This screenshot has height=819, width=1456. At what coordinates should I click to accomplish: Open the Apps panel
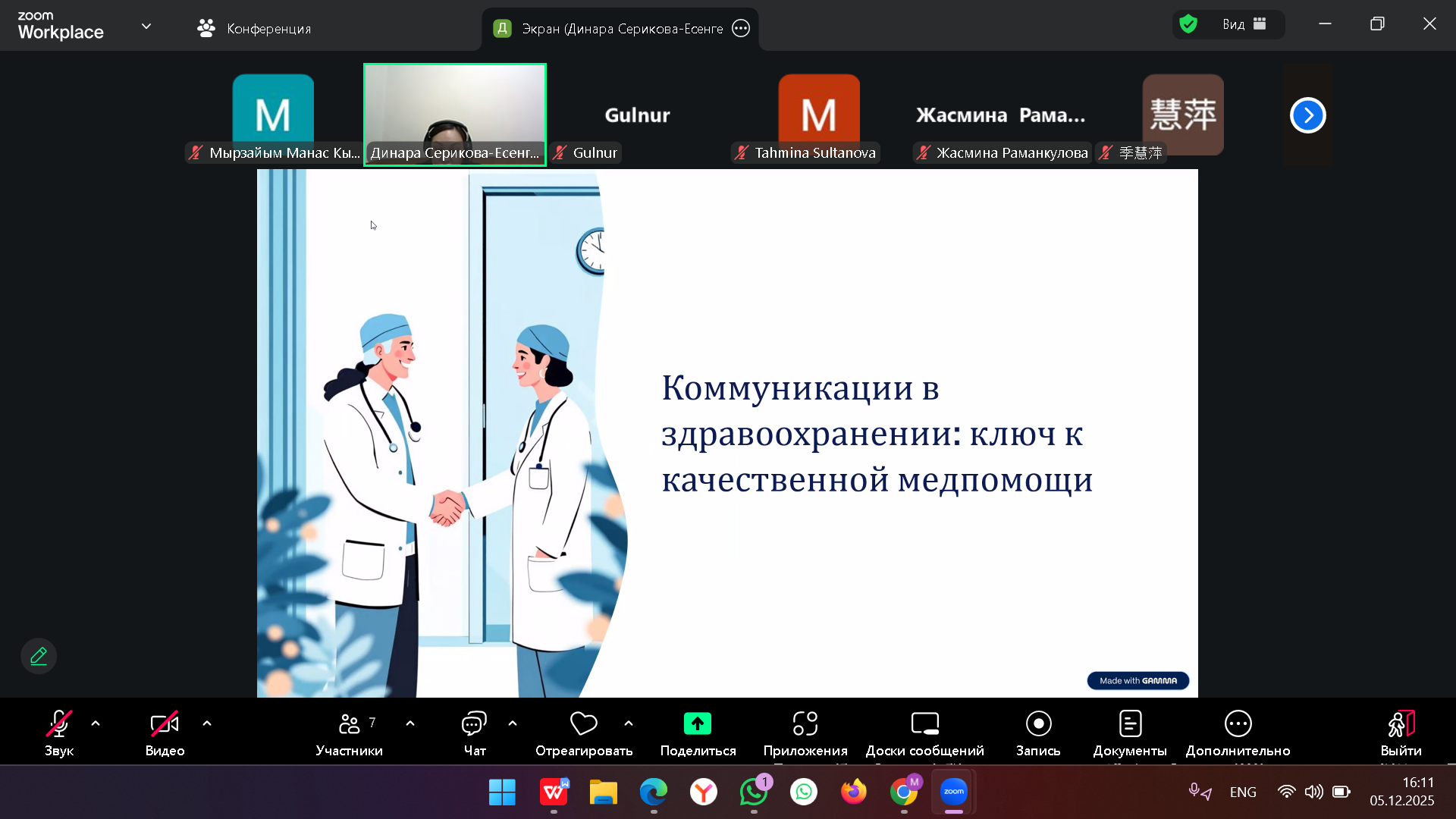(805, 725)
